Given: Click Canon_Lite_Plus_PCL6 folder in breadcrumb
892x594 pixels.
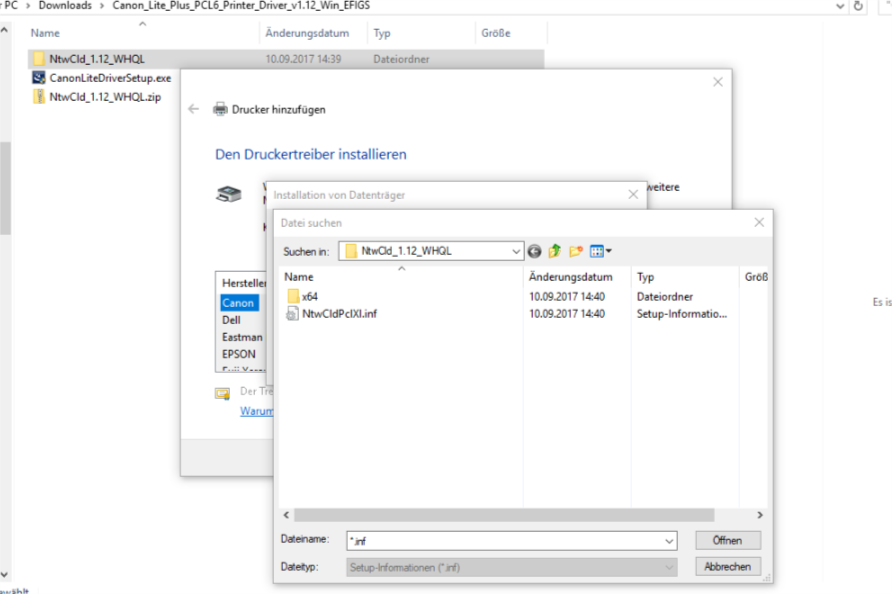Looking at the screenshot, I should click(241, 6).
